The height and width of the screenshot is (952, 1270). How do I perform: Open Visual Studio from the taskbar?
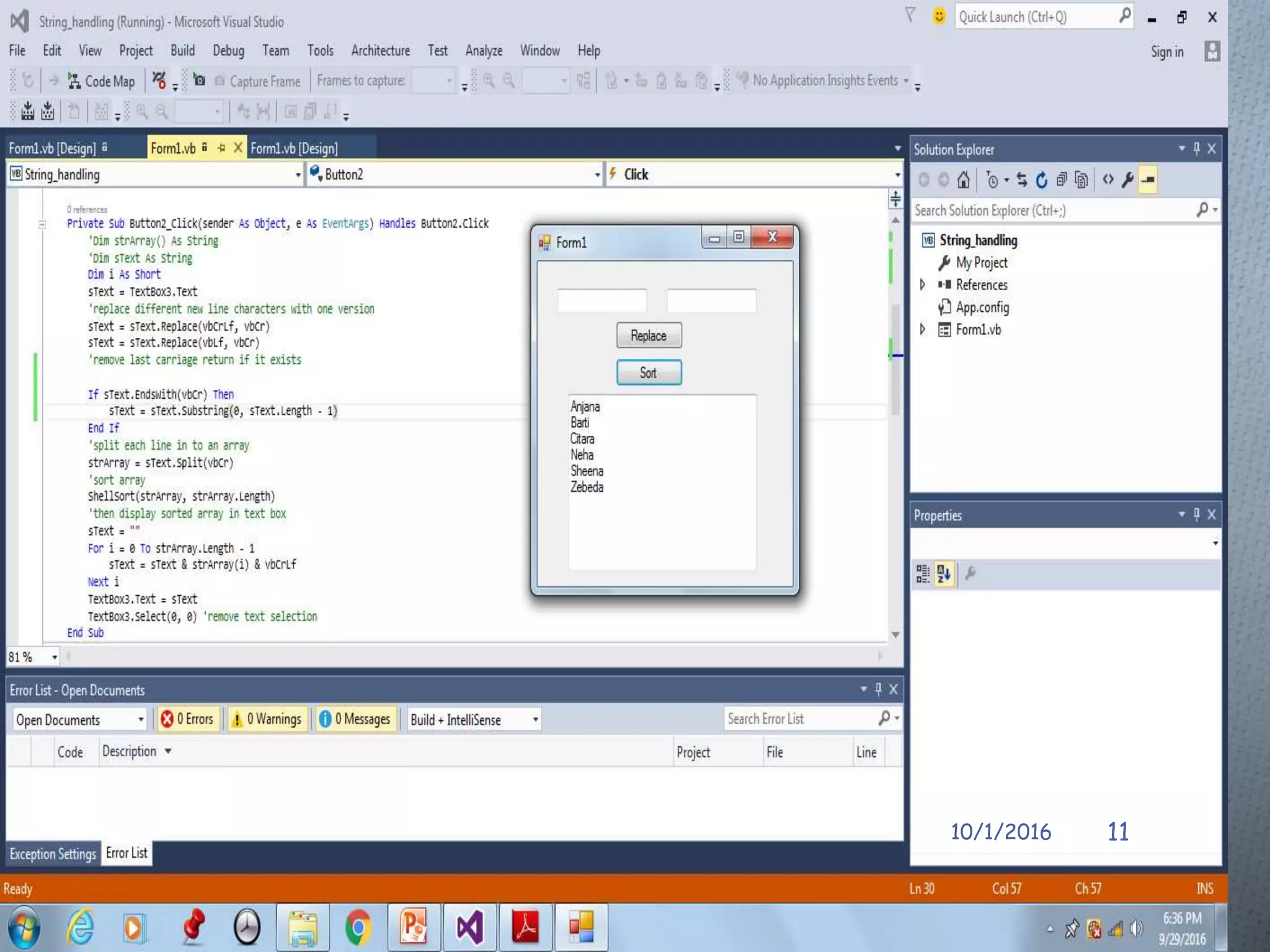click(469, 927)
